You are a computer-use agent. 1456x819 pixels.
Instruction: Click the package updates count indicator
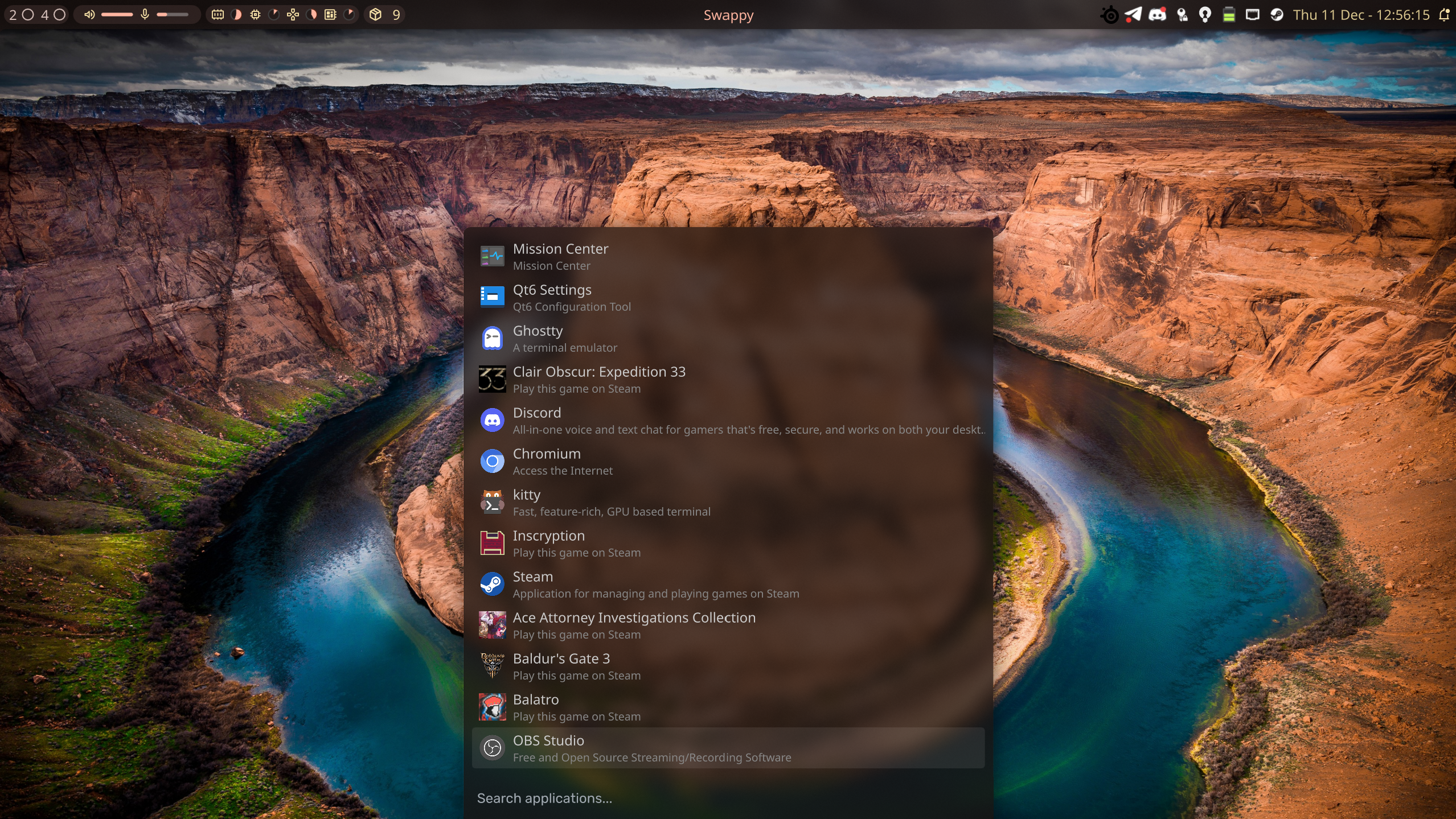pos(385,15)
